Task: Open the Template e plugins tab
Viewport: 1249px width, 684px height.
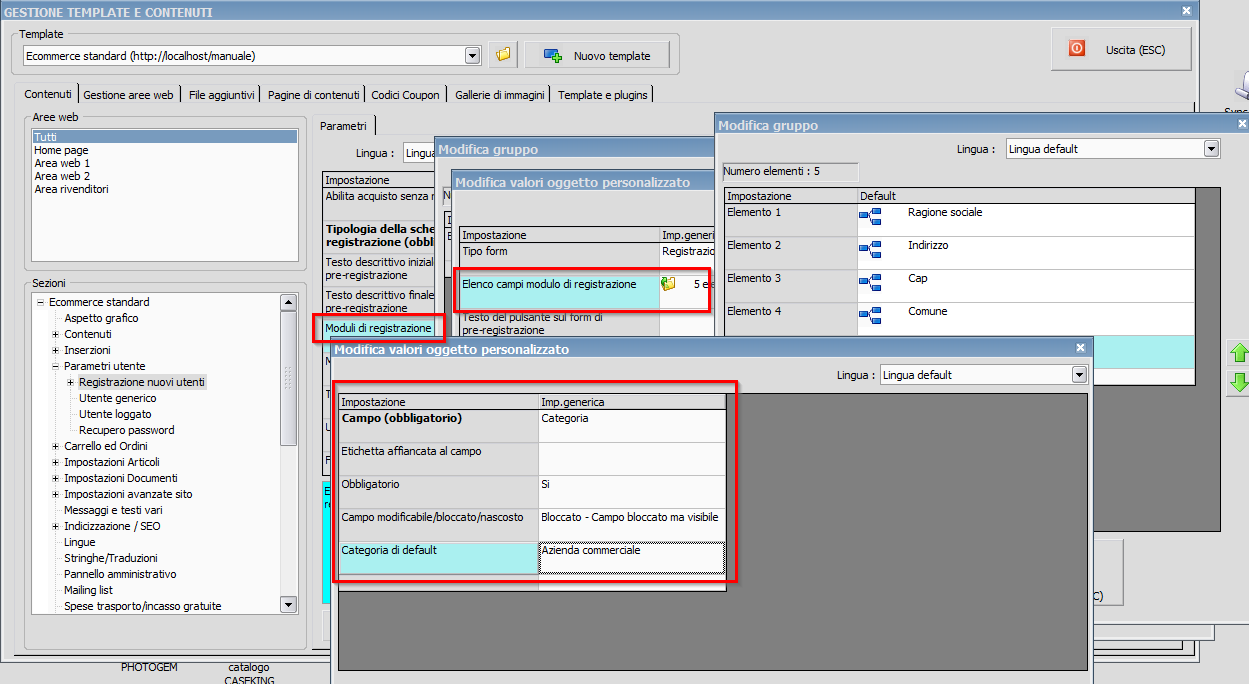Action: click(603, 95)
